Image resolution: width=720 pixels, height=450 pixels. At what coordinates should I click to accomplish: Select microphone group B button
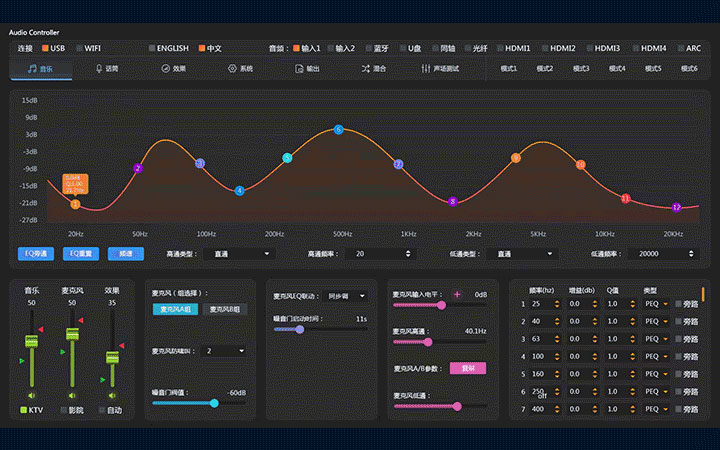[x=225, y=309]
